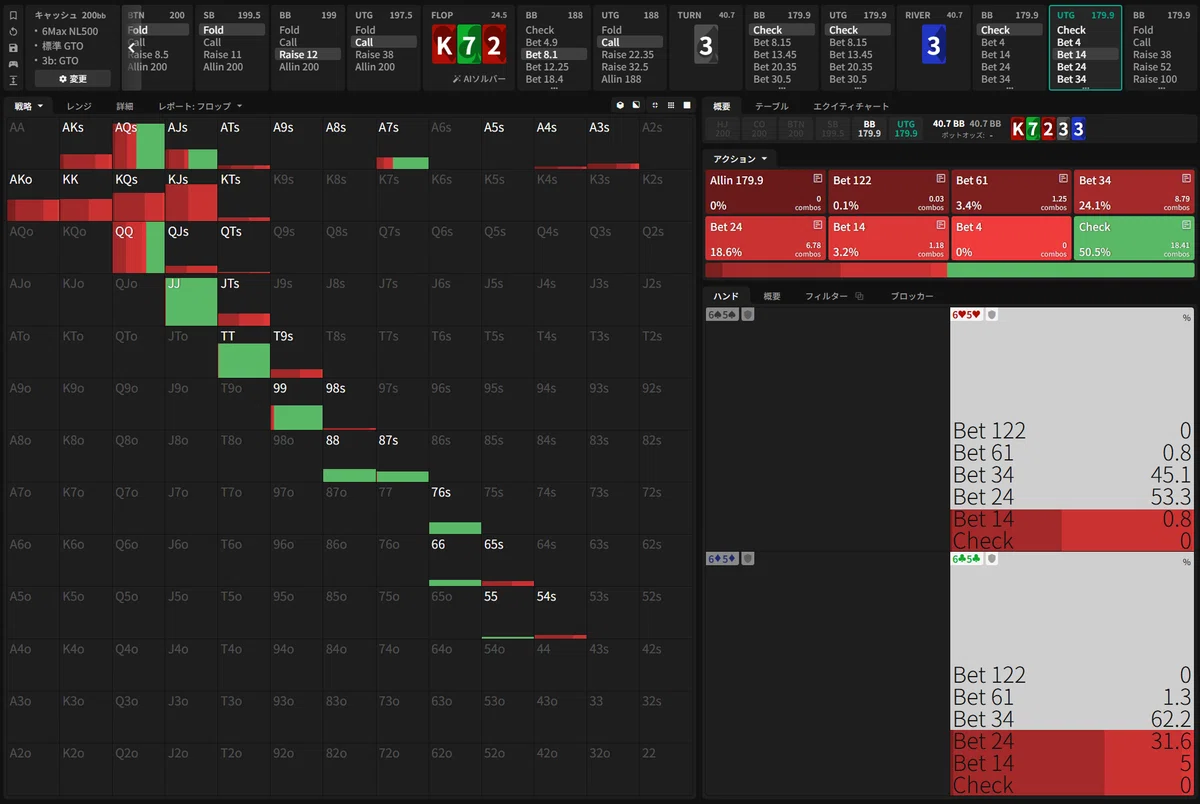This screenshot has height=804, width=1200.
Task: Select the four-dot grid view icon
Action: 654,105
